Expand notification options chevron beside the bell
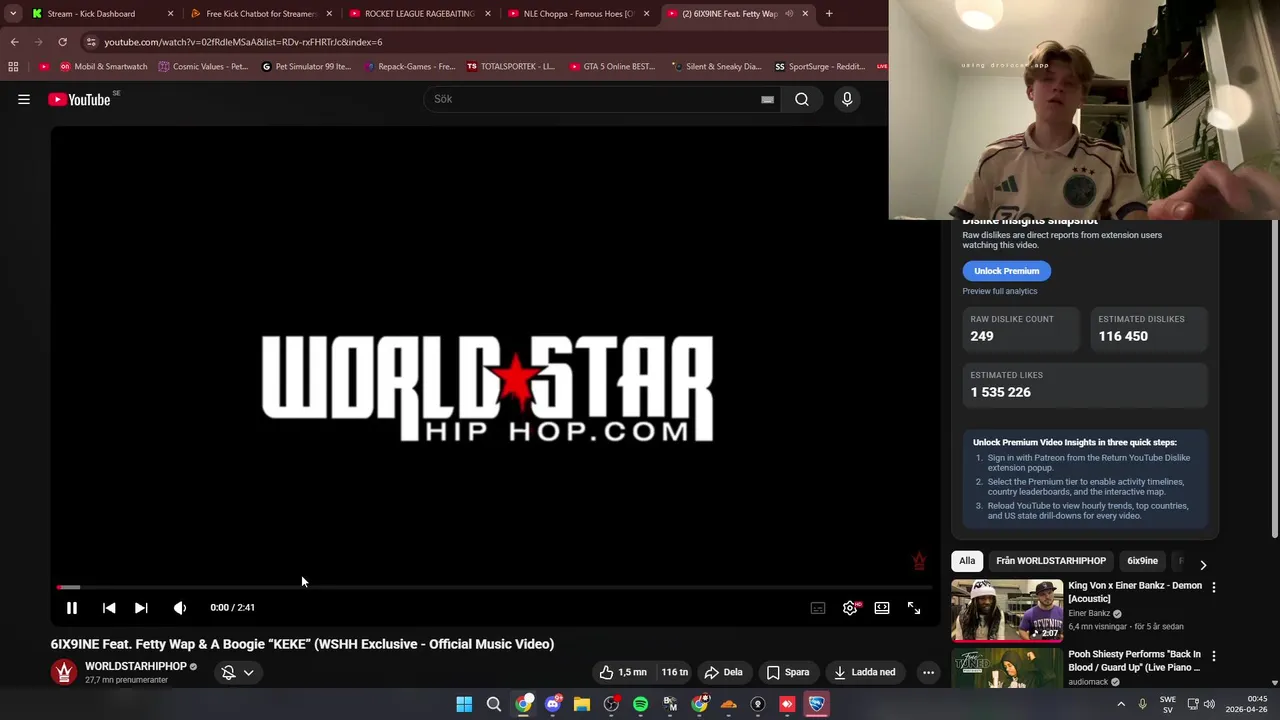This screenshot has width=1280, height=720. [x=249, y=672]
